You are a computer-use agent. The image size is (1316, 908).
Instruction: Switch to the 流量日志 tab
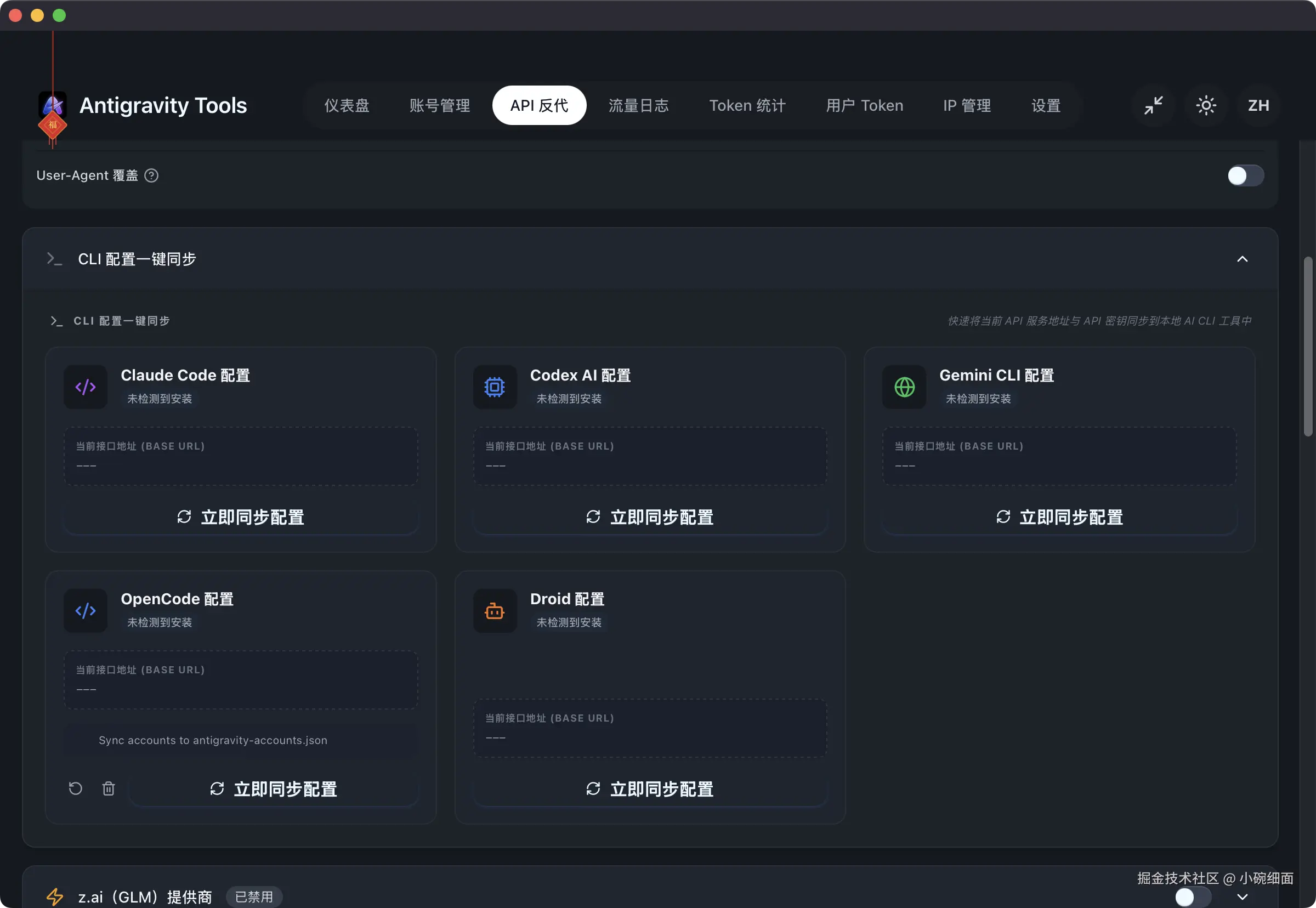[x=638, y=105]
